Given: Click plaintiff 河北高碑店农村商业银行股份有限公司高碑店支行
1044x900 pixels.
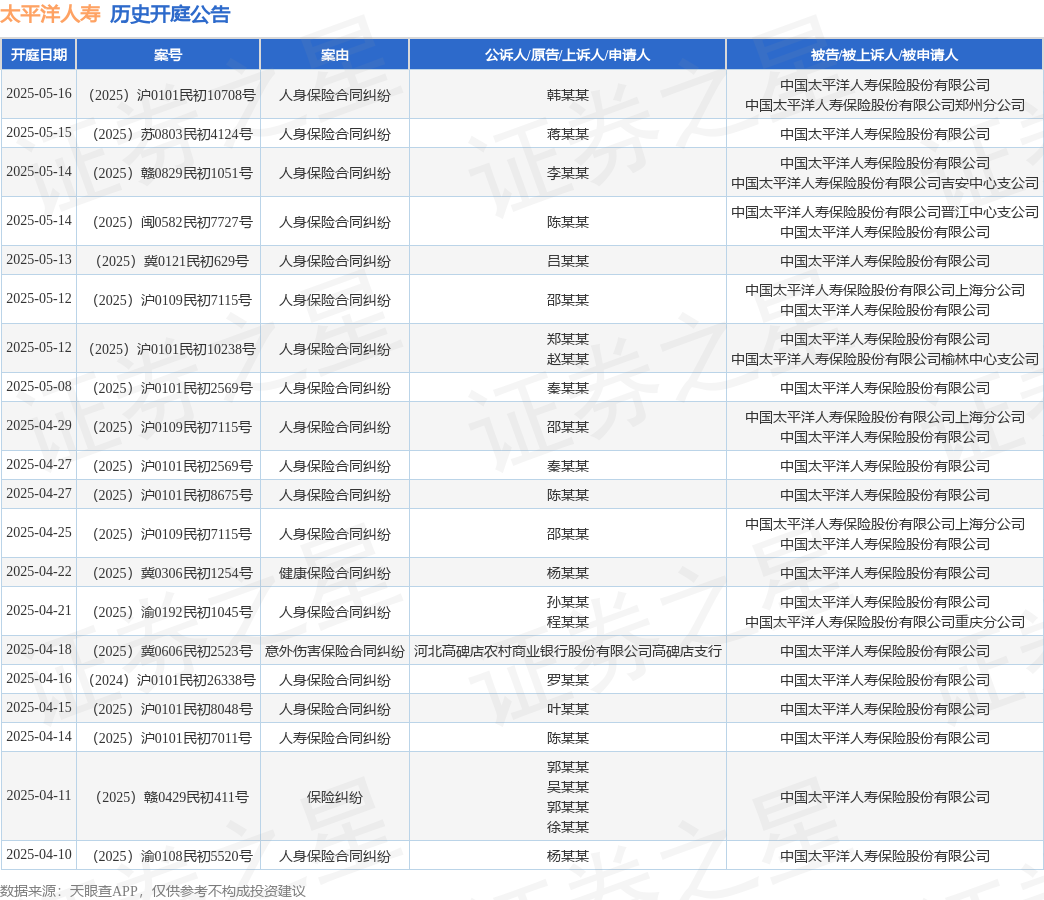Looking at the screenshot, I should 567,651.
